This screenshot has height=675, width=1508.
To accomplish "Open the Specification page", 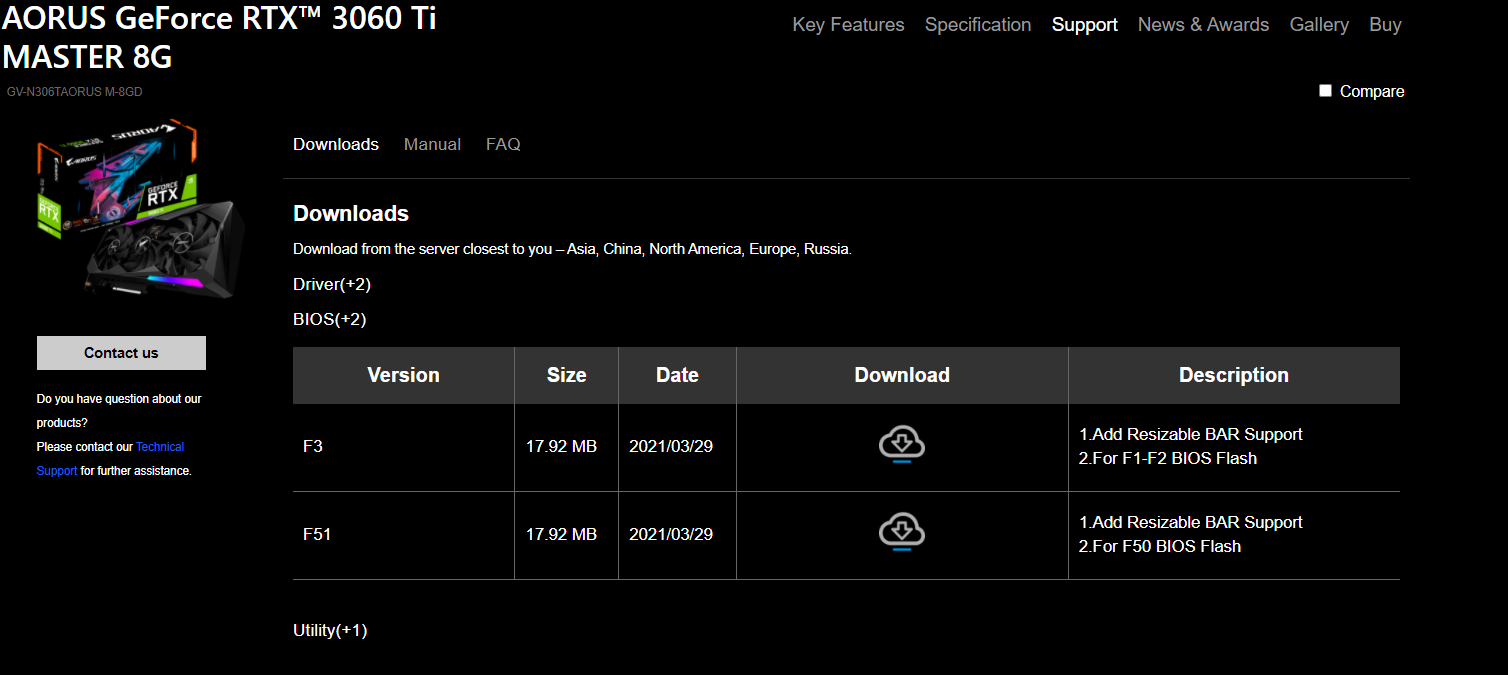I will [x=977, y=25].
